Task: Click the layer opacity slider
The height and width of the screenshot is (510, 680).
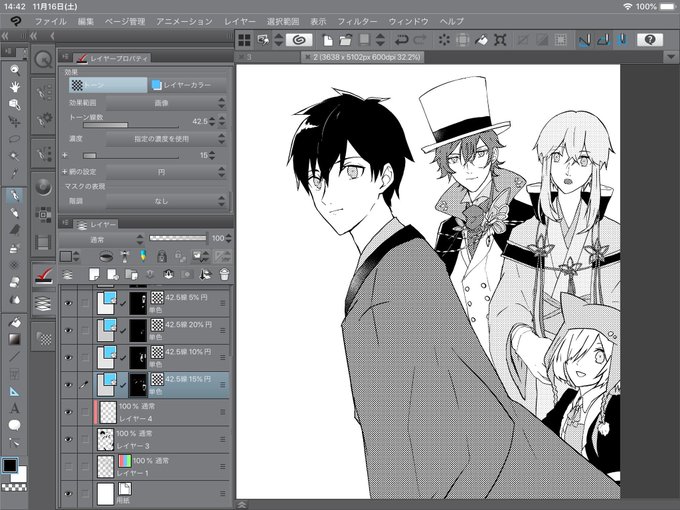Action: (x=178, y=238)
